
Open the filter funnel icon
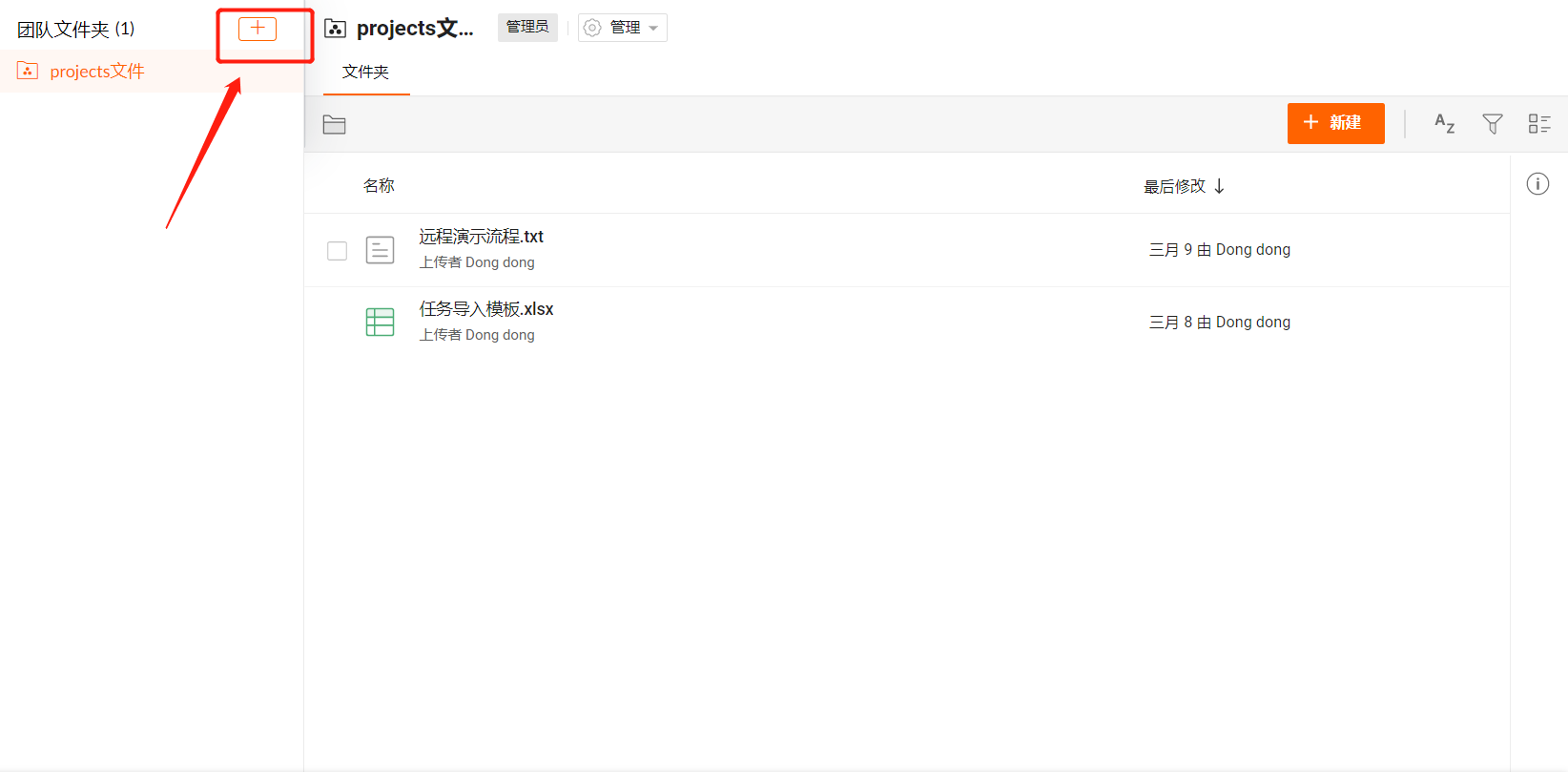pyautogui.click(x=1492, y=123)
